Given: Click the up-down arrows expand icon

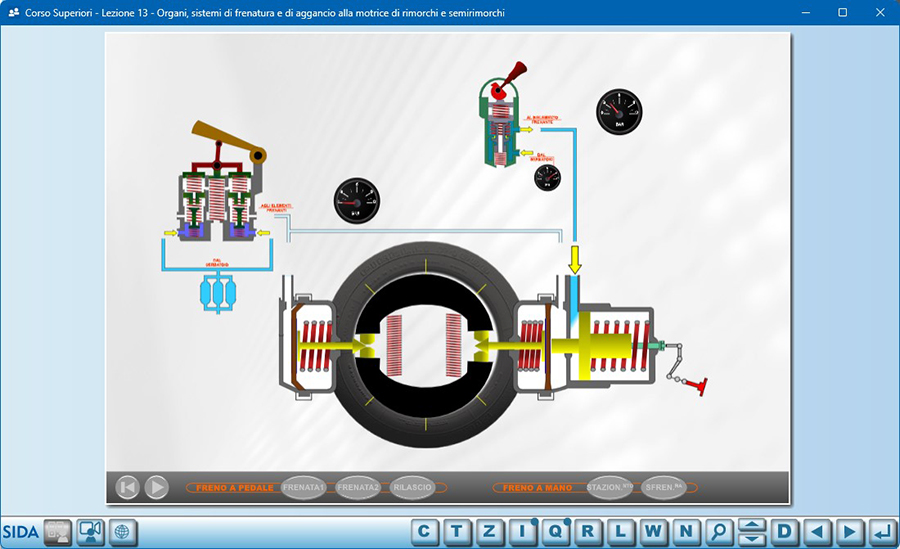Looking at the screenshot, I should click(x=751, y=531).
